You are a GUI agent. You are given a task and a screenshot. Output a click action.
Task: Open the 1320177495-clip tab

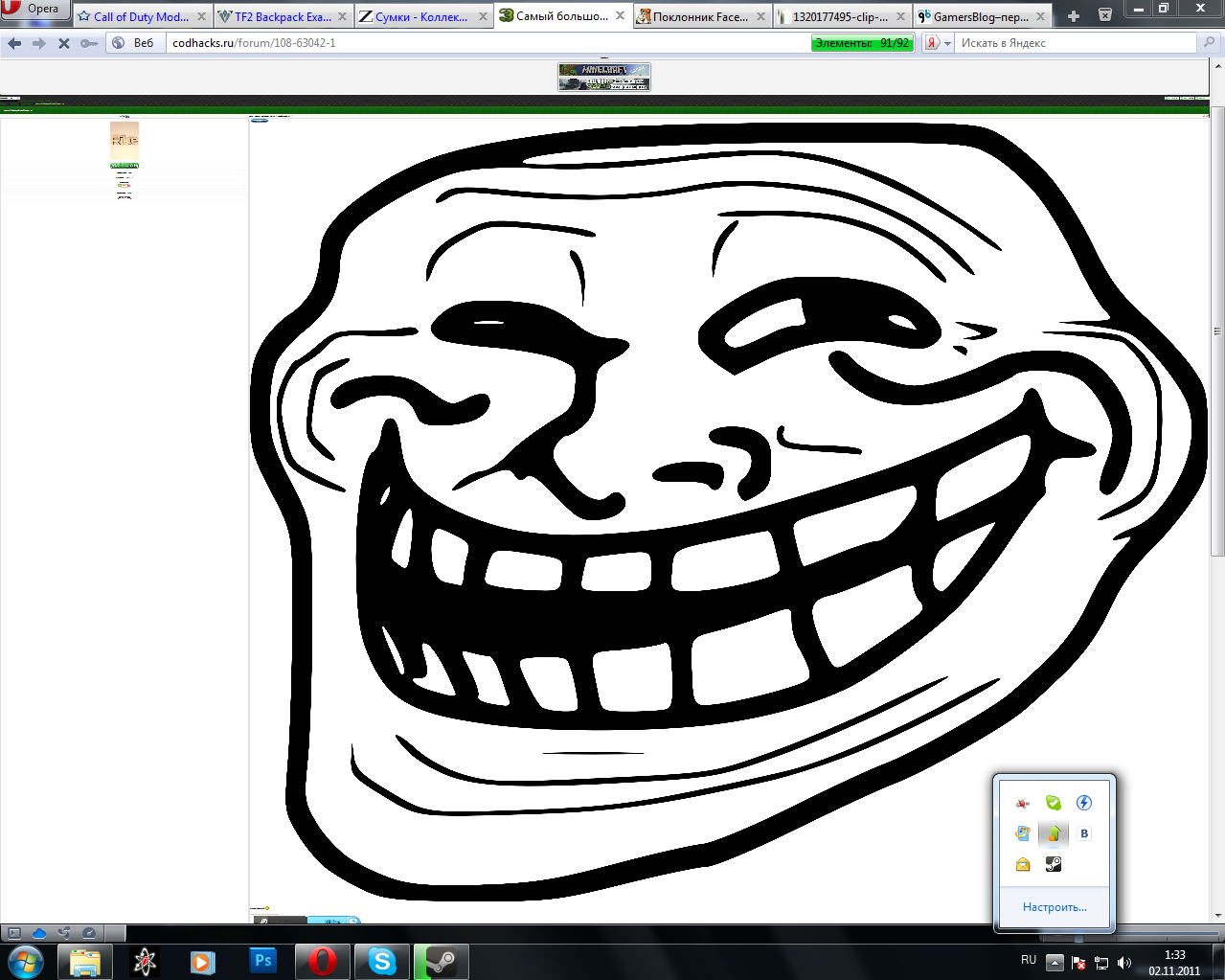pyautogui.click(x=841, y=16)
